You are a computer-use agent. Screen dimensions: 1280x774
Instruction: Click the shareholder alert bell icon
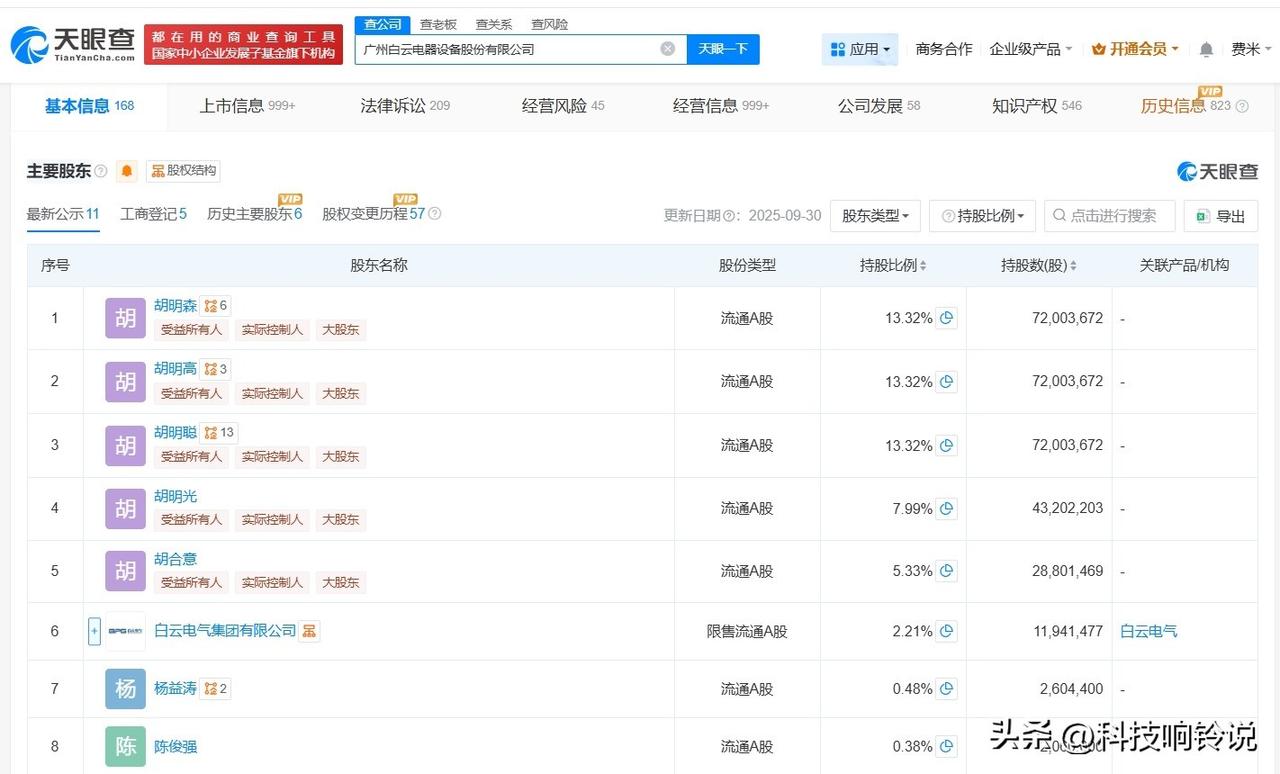pos(127,171)
